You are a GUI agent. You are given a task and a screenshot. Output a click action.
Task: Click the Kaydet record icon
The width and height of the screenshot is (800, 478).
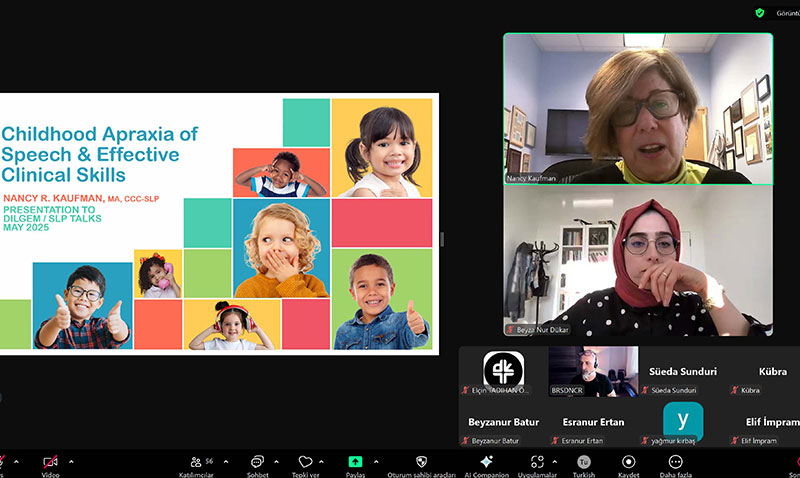[x=629, y=462]
